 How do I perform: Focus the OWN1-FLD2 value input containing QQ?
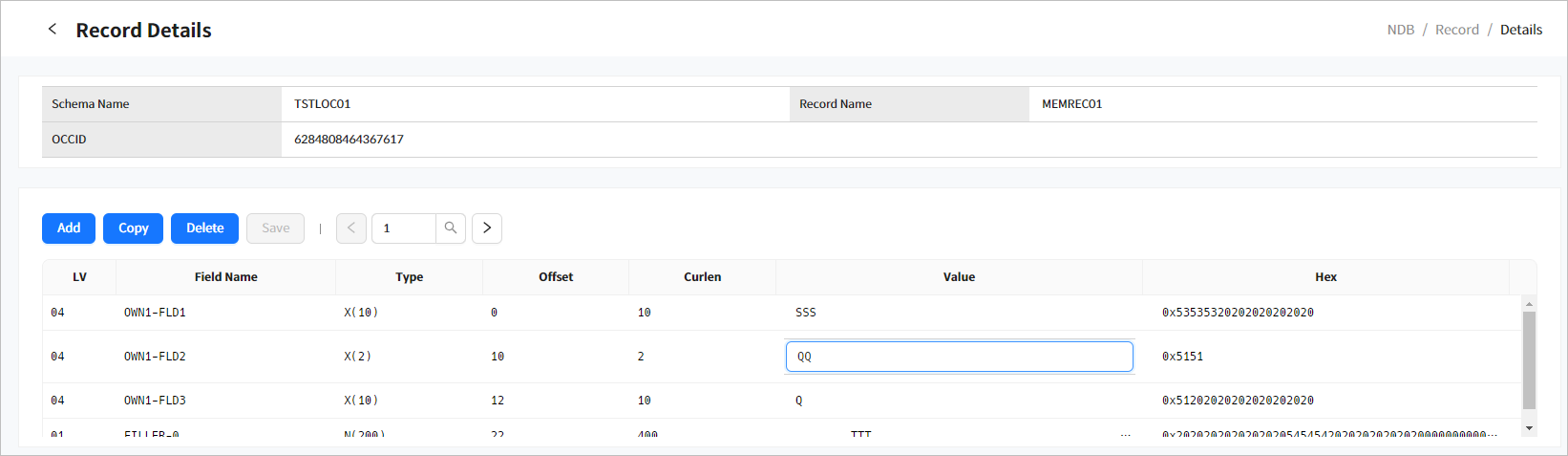tap(959, 357)
